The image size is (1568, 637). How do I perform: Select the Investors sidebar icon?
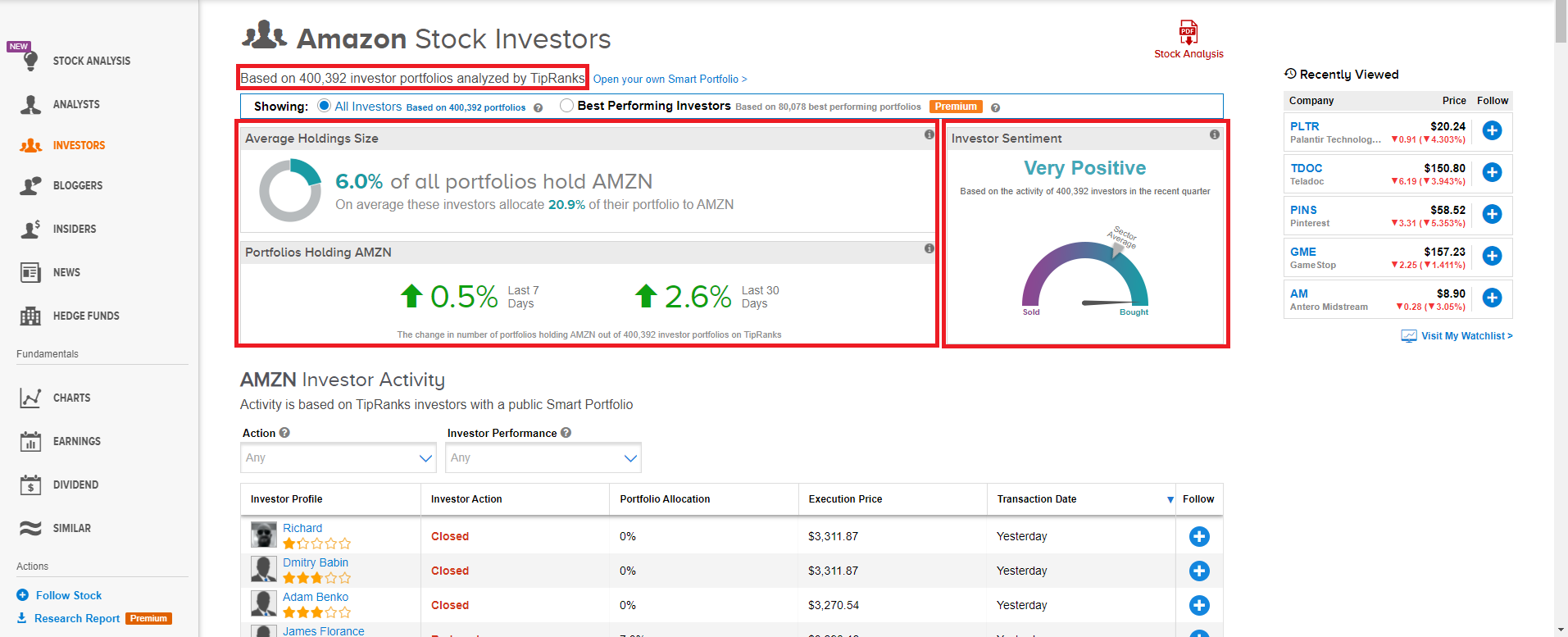point(30,145)
